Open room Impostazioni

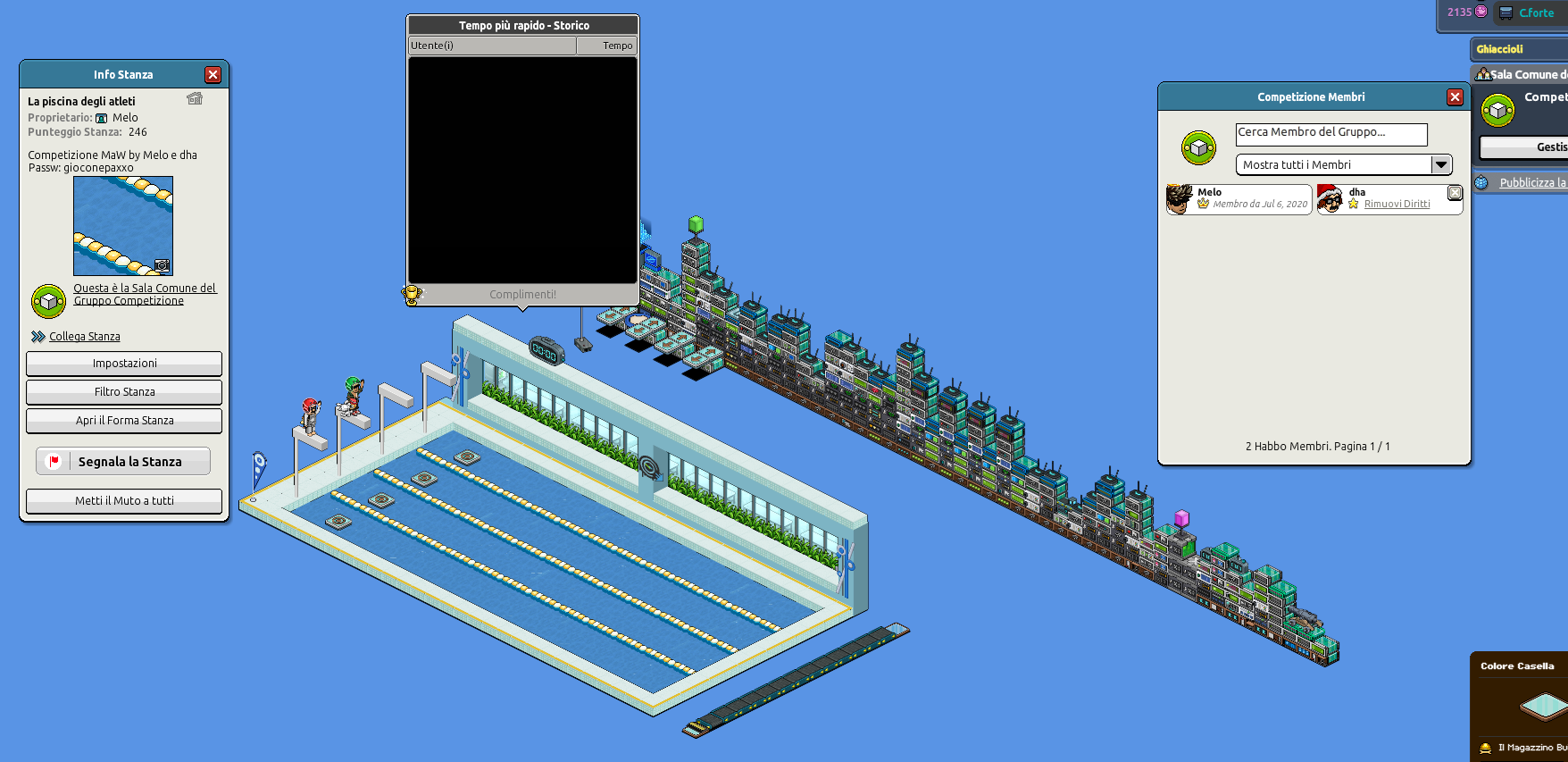click(x=124, y=364)
